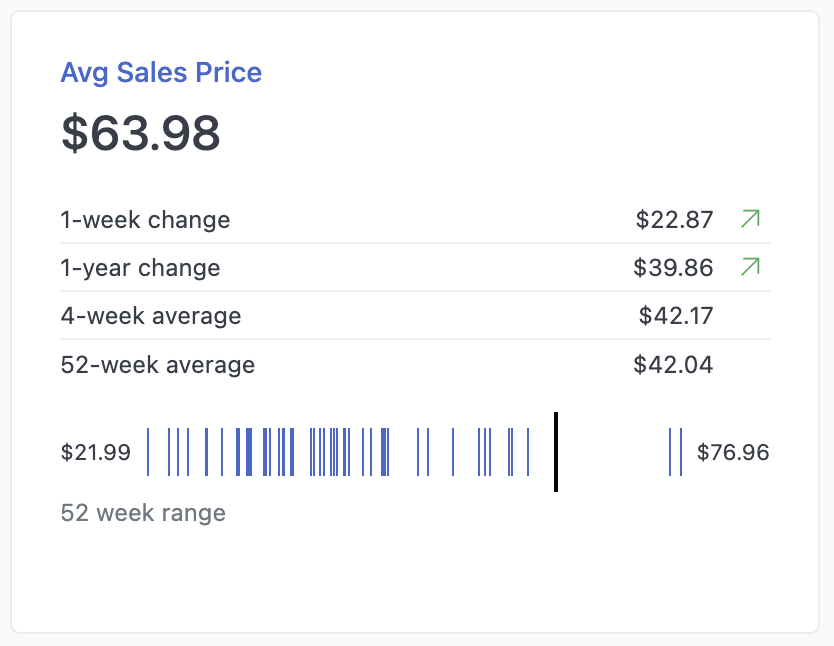Screen dimensions: 834x646
Task: Click the rightmost blue tick near $76.96
Action: point(681,452)
